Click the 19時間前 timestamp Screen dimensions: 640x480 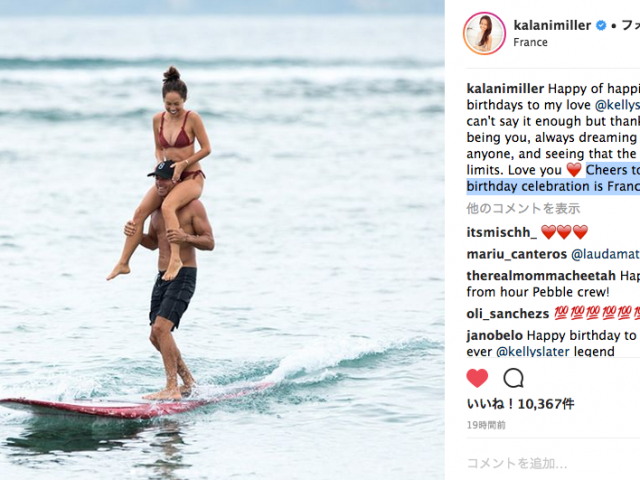(x=486, y=425)
